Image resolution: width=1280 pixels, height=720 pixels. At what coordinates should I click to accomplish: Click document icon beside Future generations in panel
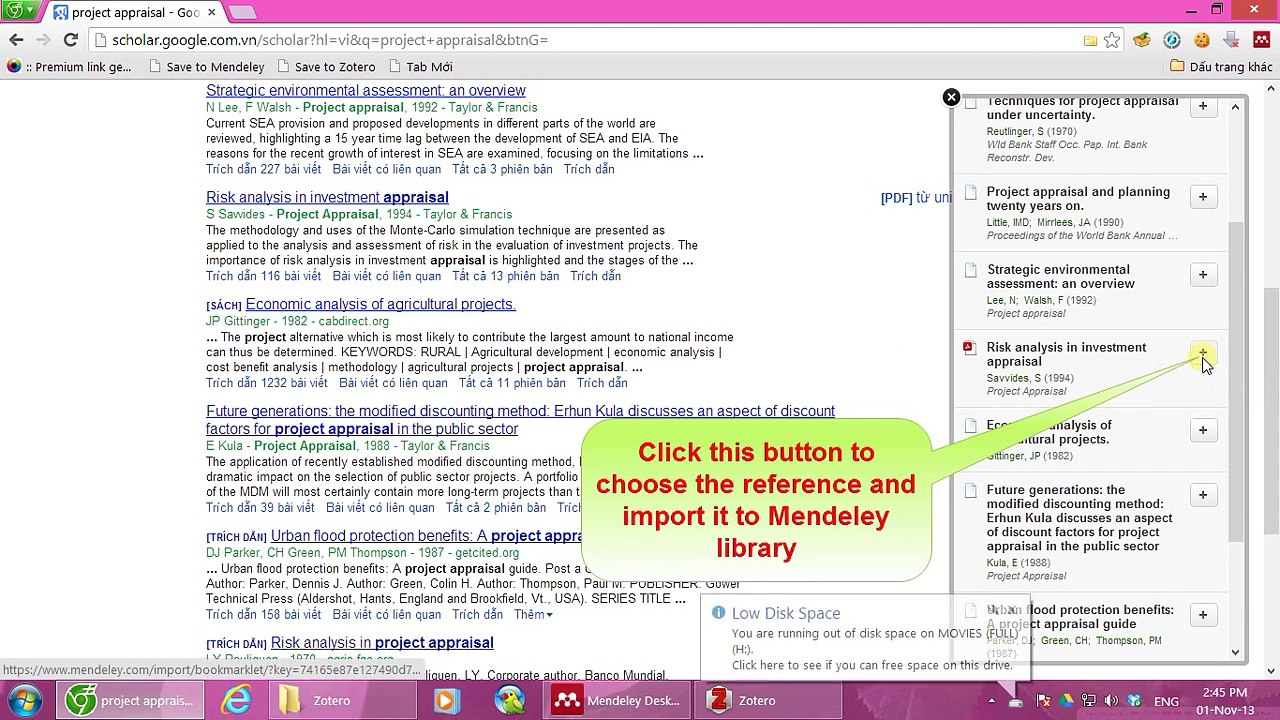click(970, 490)
